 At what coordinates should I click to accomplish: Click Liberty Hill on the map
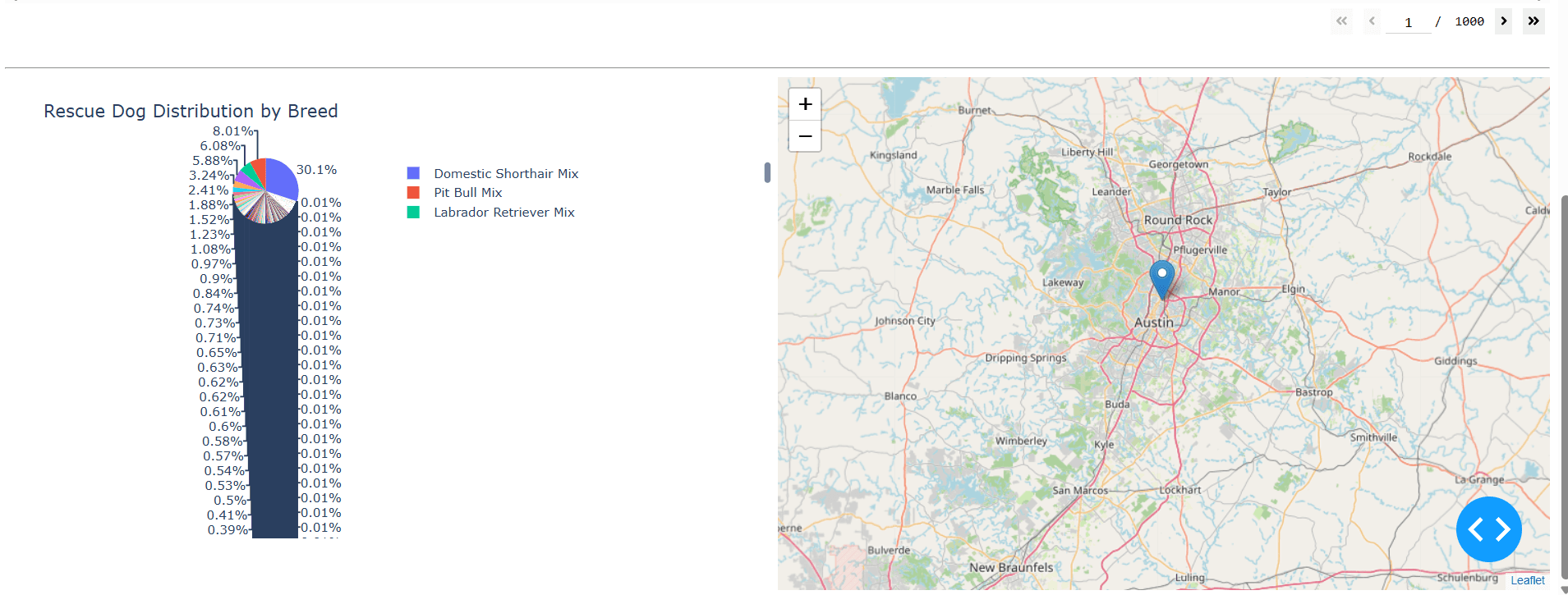click(x=1087, y=152)
